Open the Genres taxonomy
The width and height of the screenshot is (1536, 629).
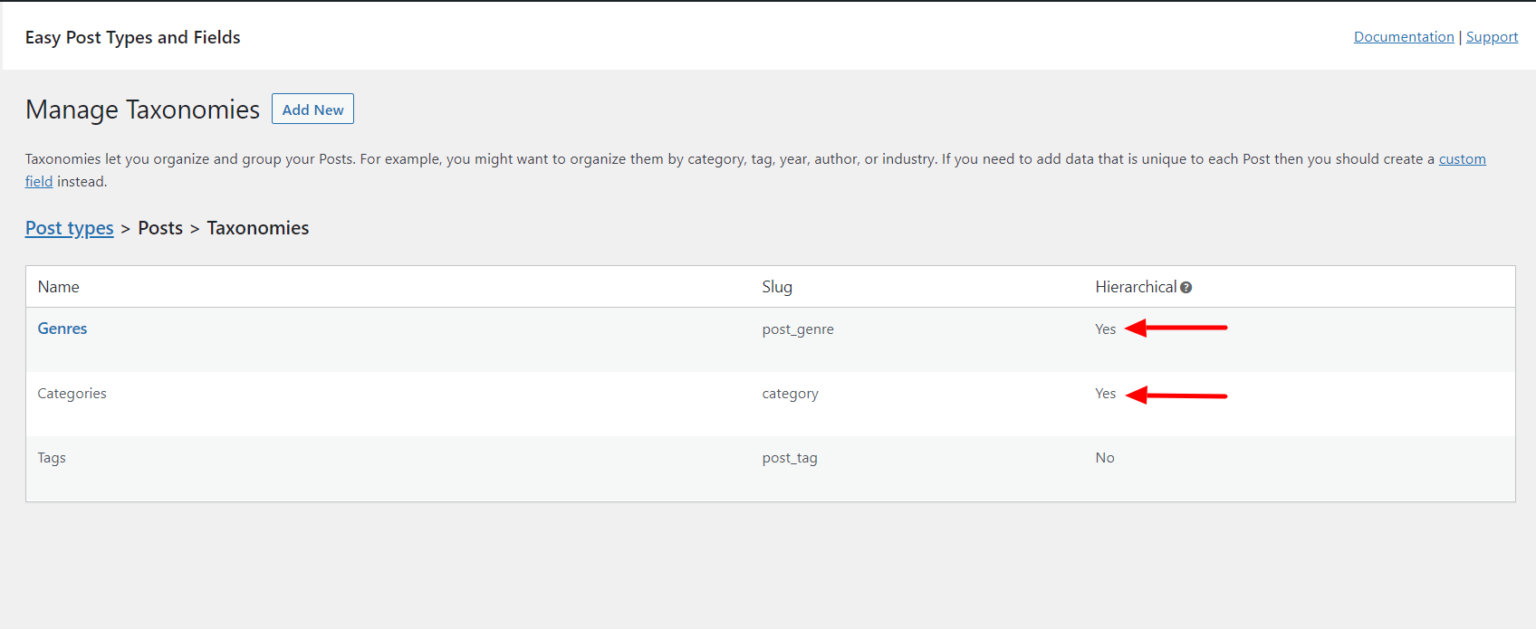click(x=62, y=329)
